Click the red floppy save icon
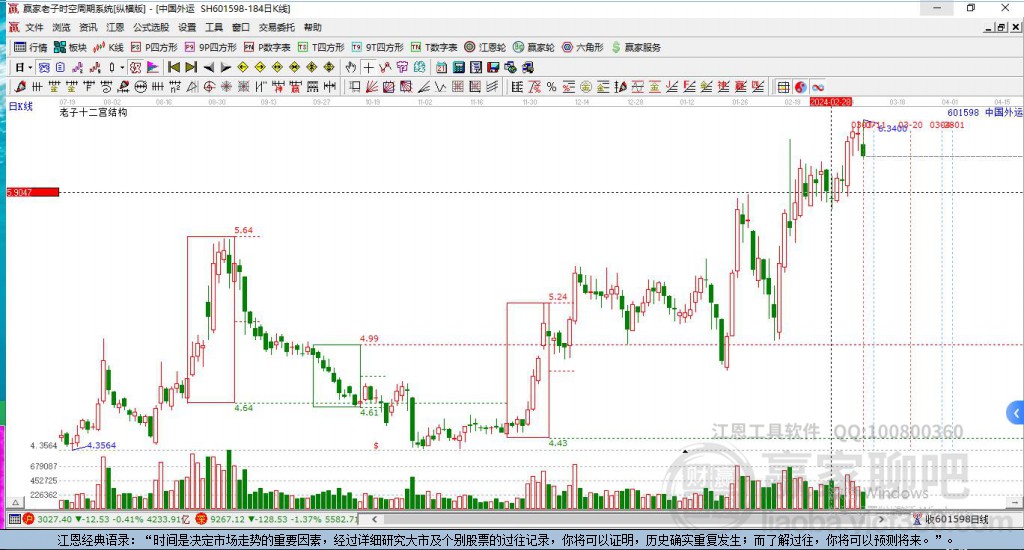The image size is (1024, 550). (x=493, y=67)
